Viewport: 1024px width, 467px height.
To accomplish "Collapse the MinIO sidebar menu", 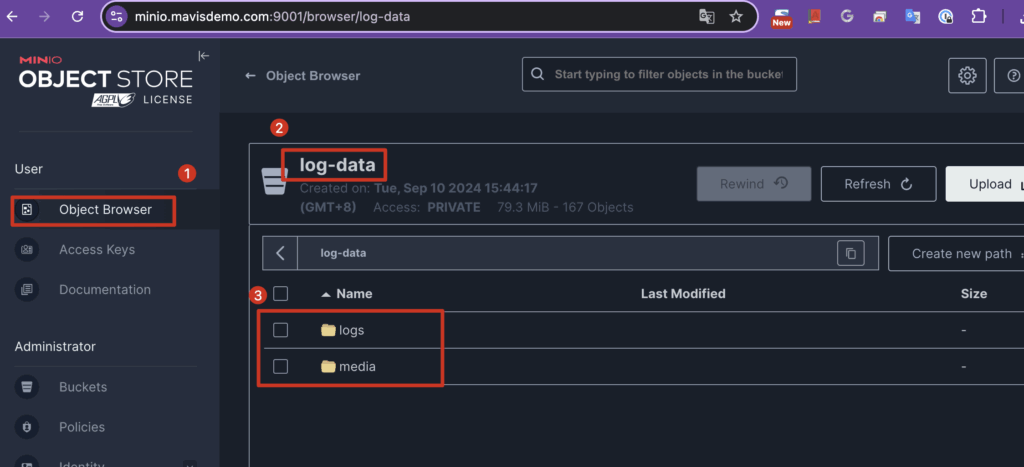I will [204, 56].
